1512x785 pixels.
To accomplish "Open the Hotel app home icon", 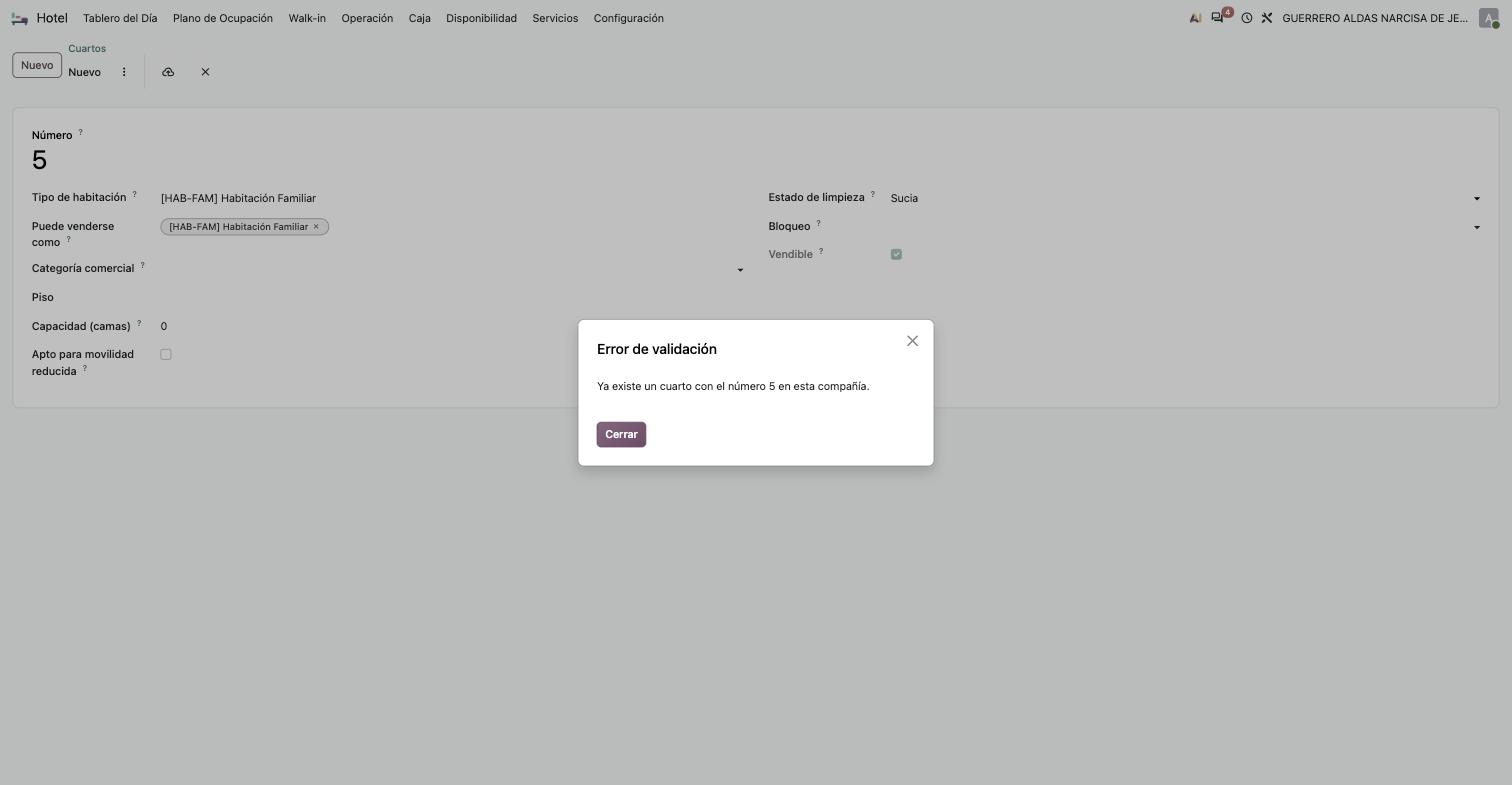I will [x=19, y=18].
